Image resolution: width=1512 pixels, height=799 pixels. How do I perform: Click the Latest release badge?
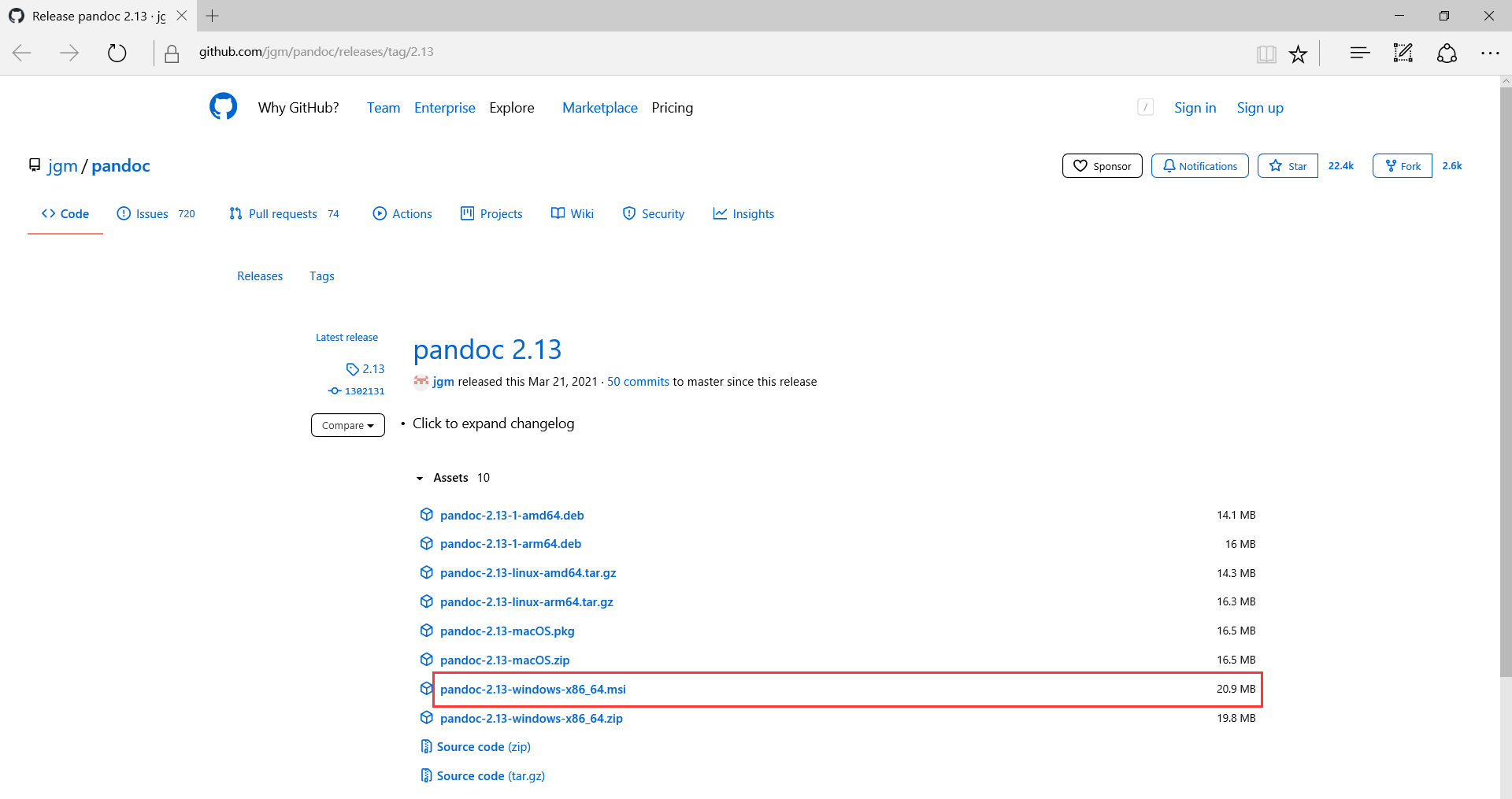346,338
